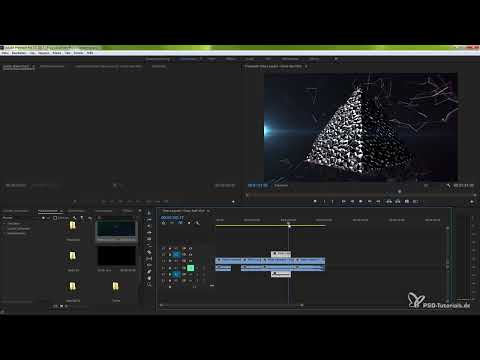Click the timeline playhead timecode field
This screenshot has height=360, width=480.
[172, 217]
